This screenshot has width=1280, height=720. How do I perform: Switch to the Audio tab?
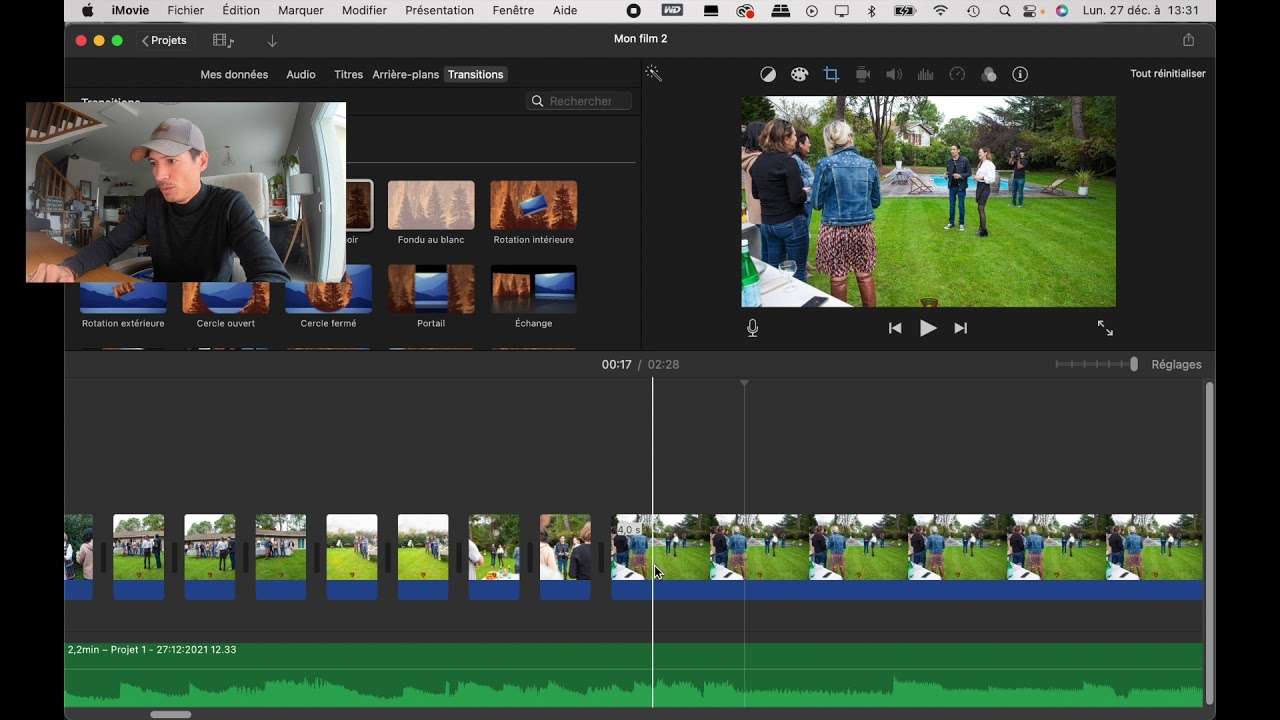click(x=301, y=75)
